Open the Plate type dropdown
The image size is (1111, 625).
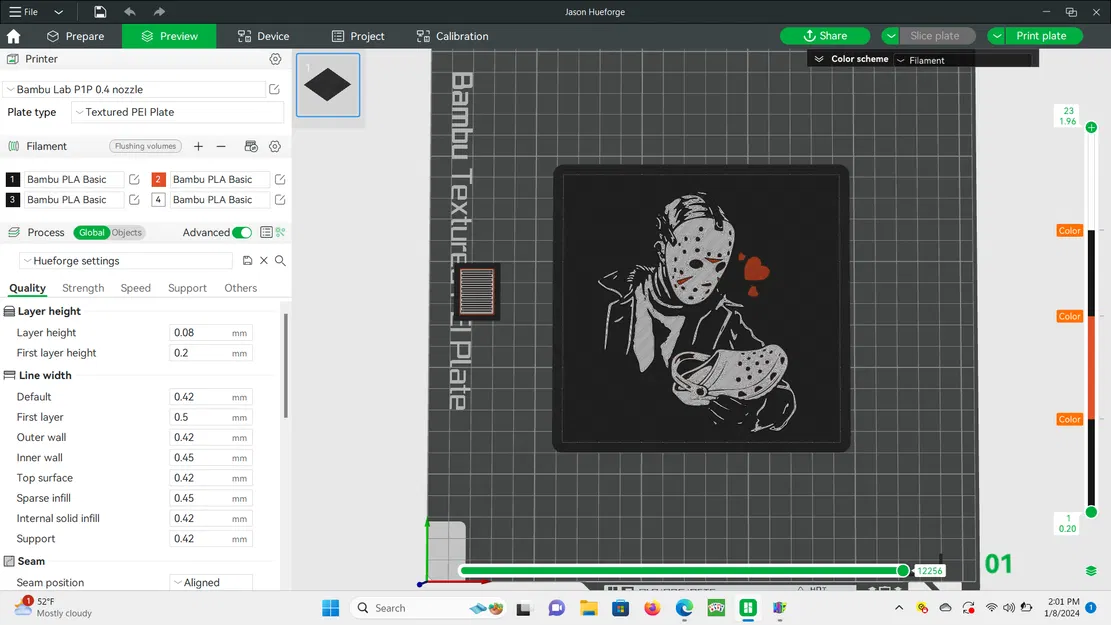pos(178,112)
